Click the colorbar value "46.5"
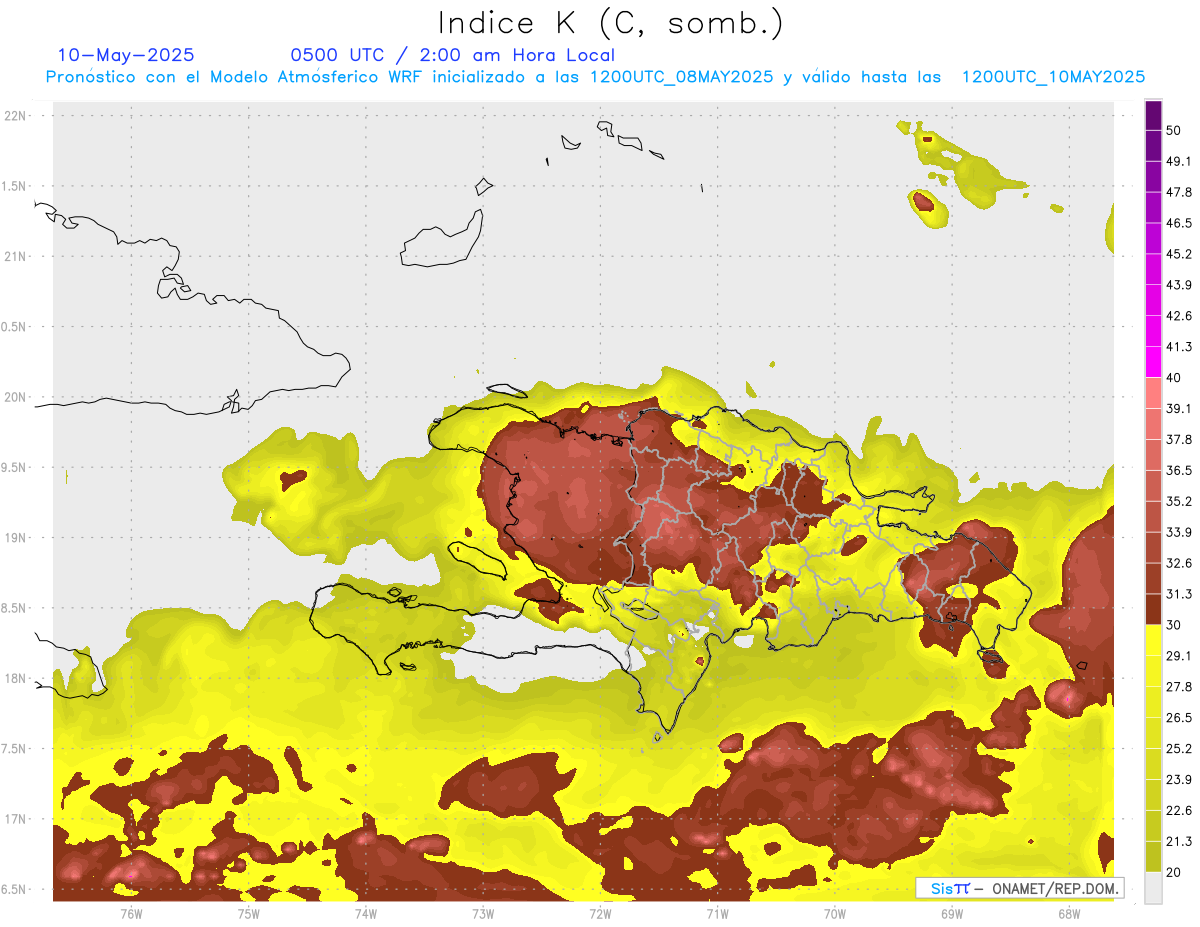 click(1179, 223)
